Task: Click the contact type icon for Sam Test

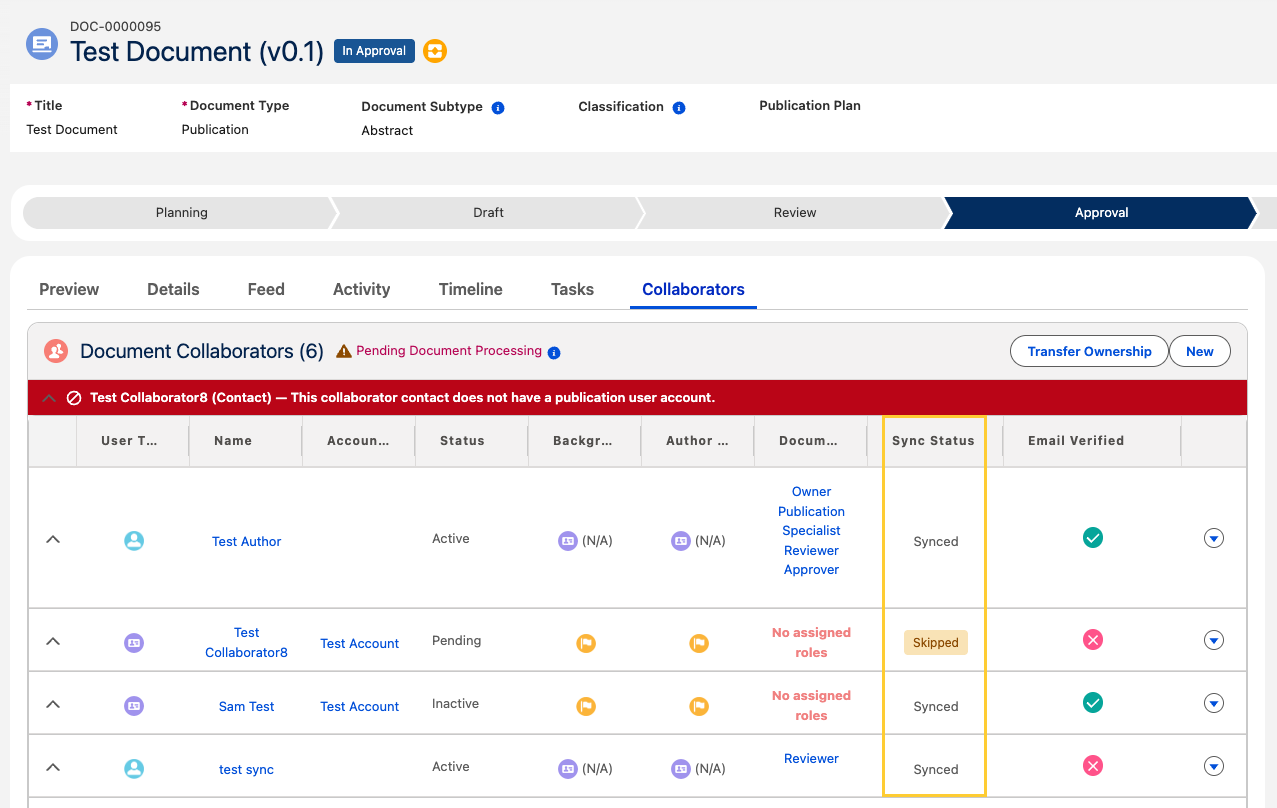Action: coord(134,706)
